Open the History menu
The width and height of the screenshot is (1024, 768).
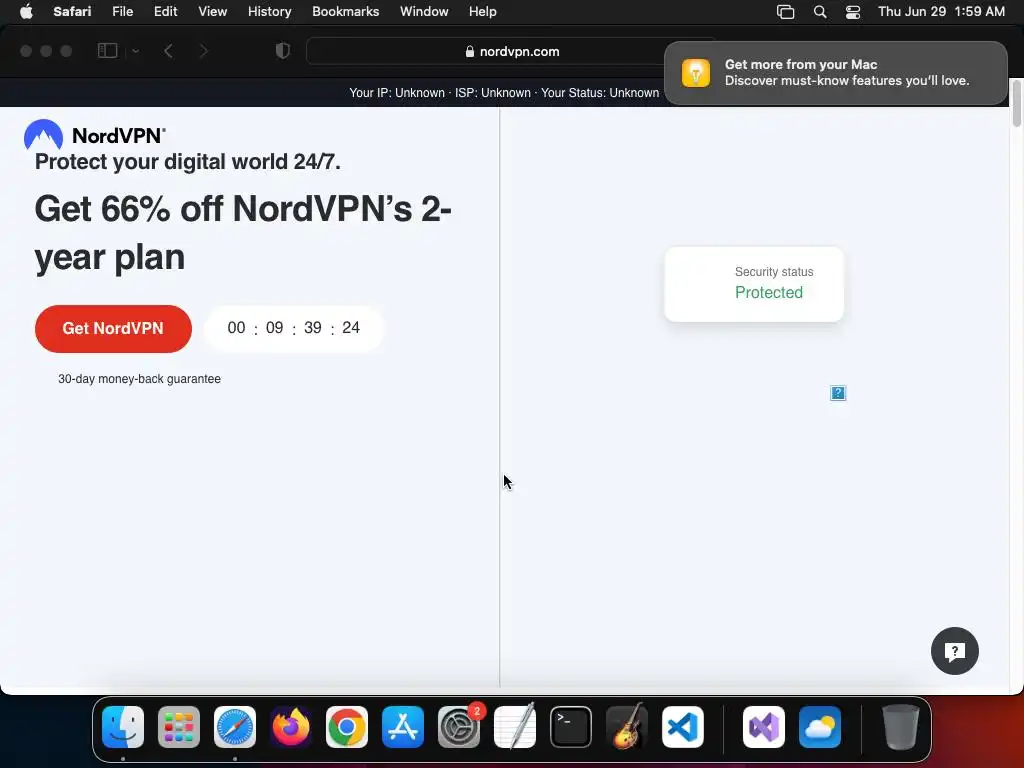tap(269, 12)
